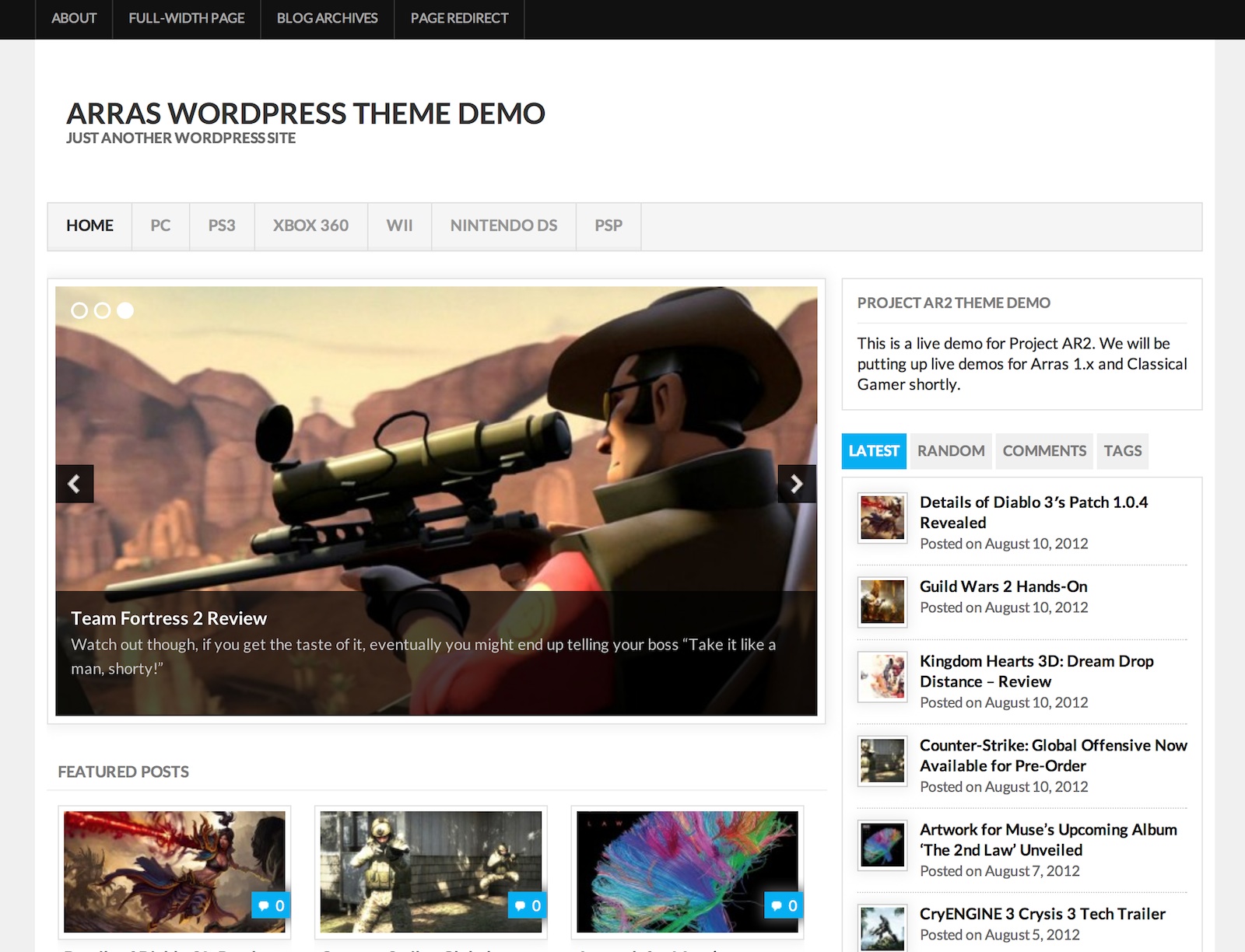
Task: Click the Arras WordPress Theme Demo site title
Action: click(305, 114)
